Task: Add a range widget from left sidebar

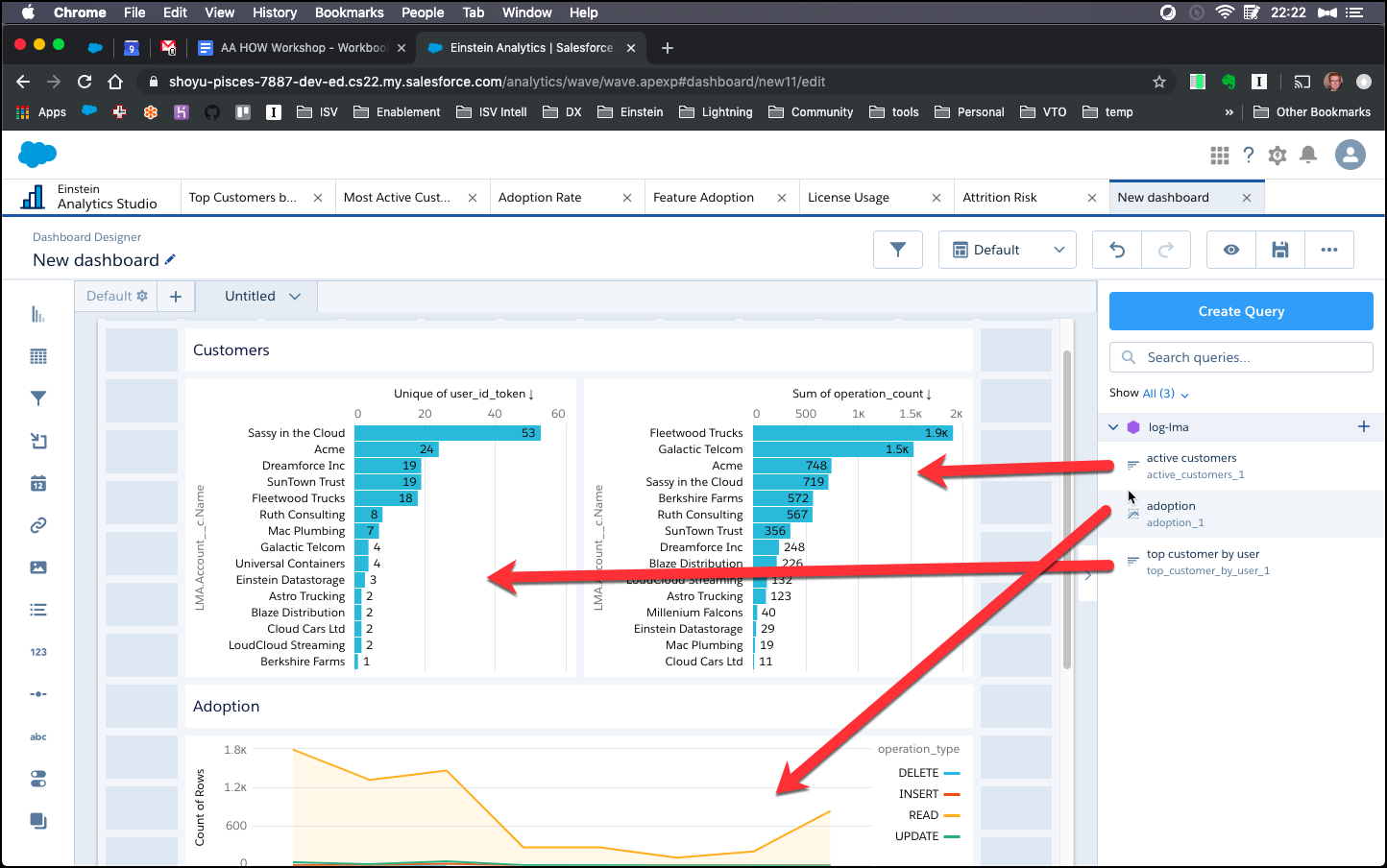Action: pos(38,694)
